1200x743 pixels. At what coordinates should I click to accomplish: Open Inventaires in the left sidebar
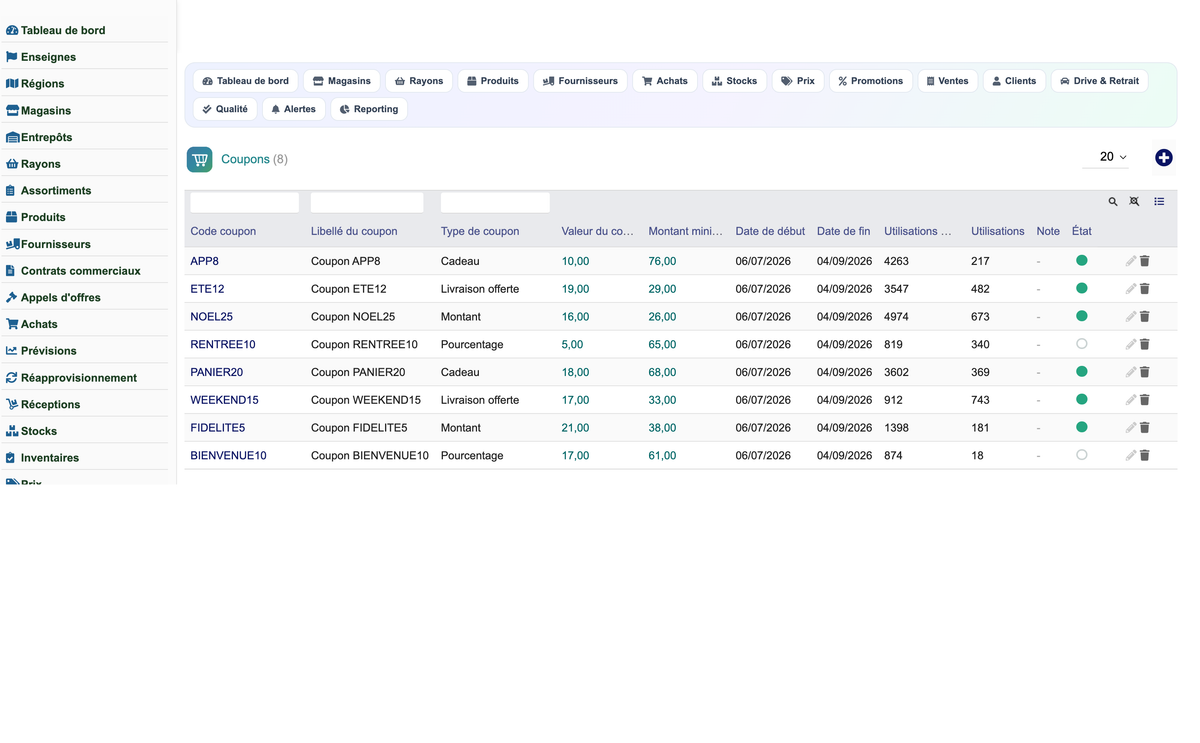[x=49, y=458]
